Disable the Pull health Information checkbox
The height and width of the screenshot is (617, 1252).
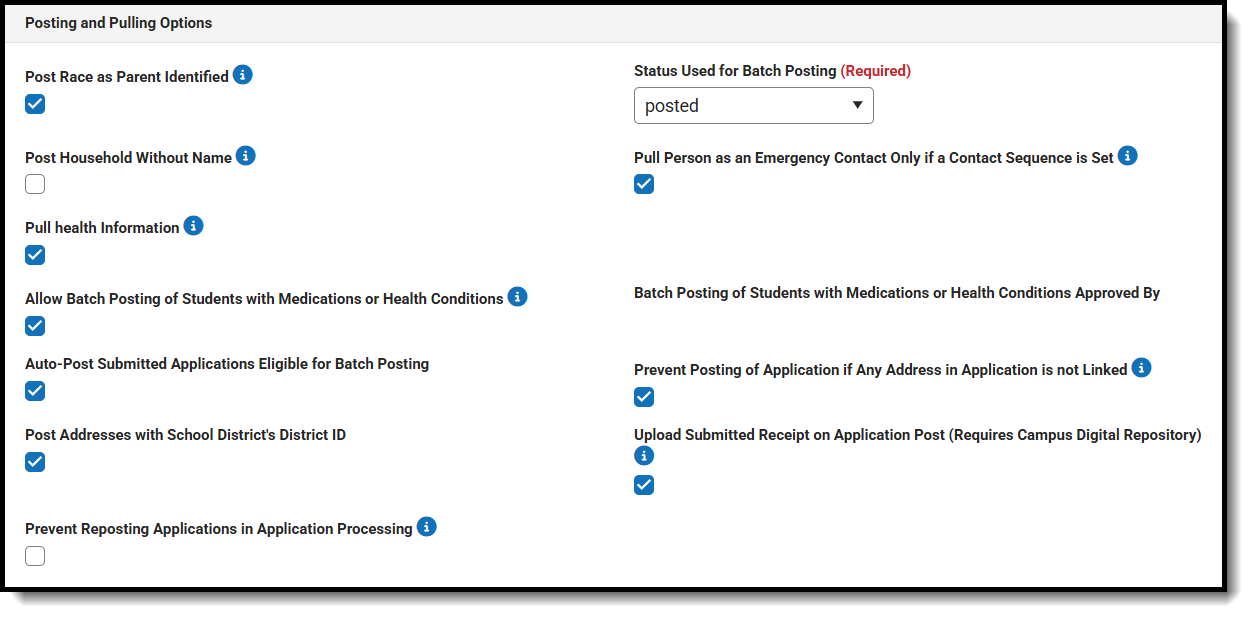35,255
